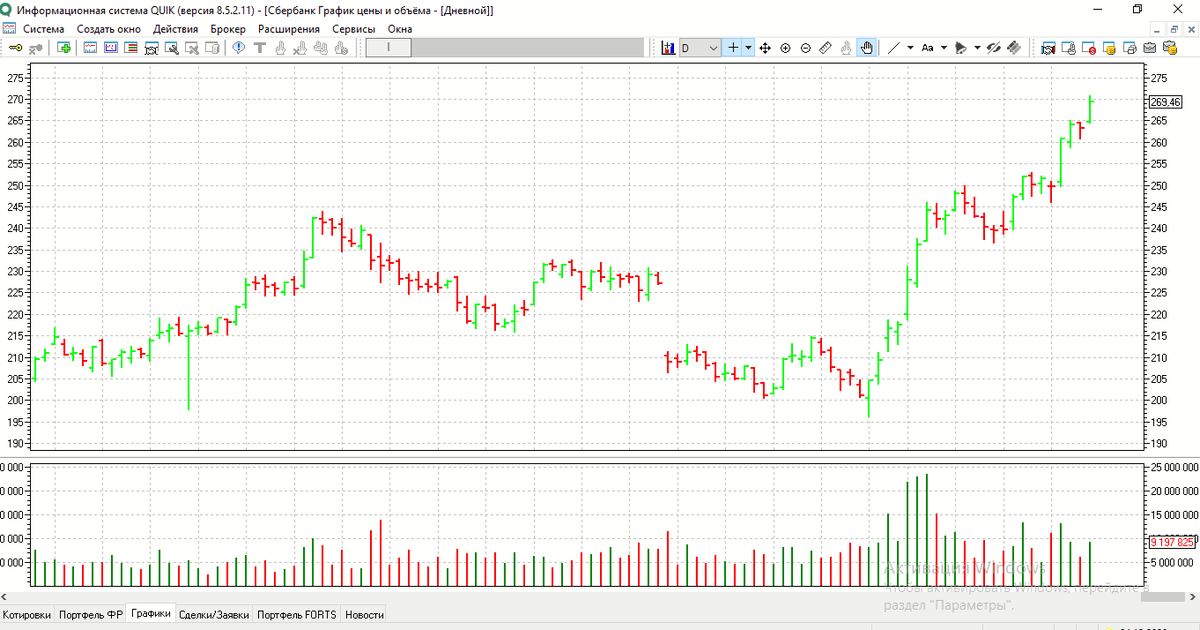Viewport: 1200px width, 630px height.
Task: Click the bold T toolbar icon
Action: [x=259, y=47]
